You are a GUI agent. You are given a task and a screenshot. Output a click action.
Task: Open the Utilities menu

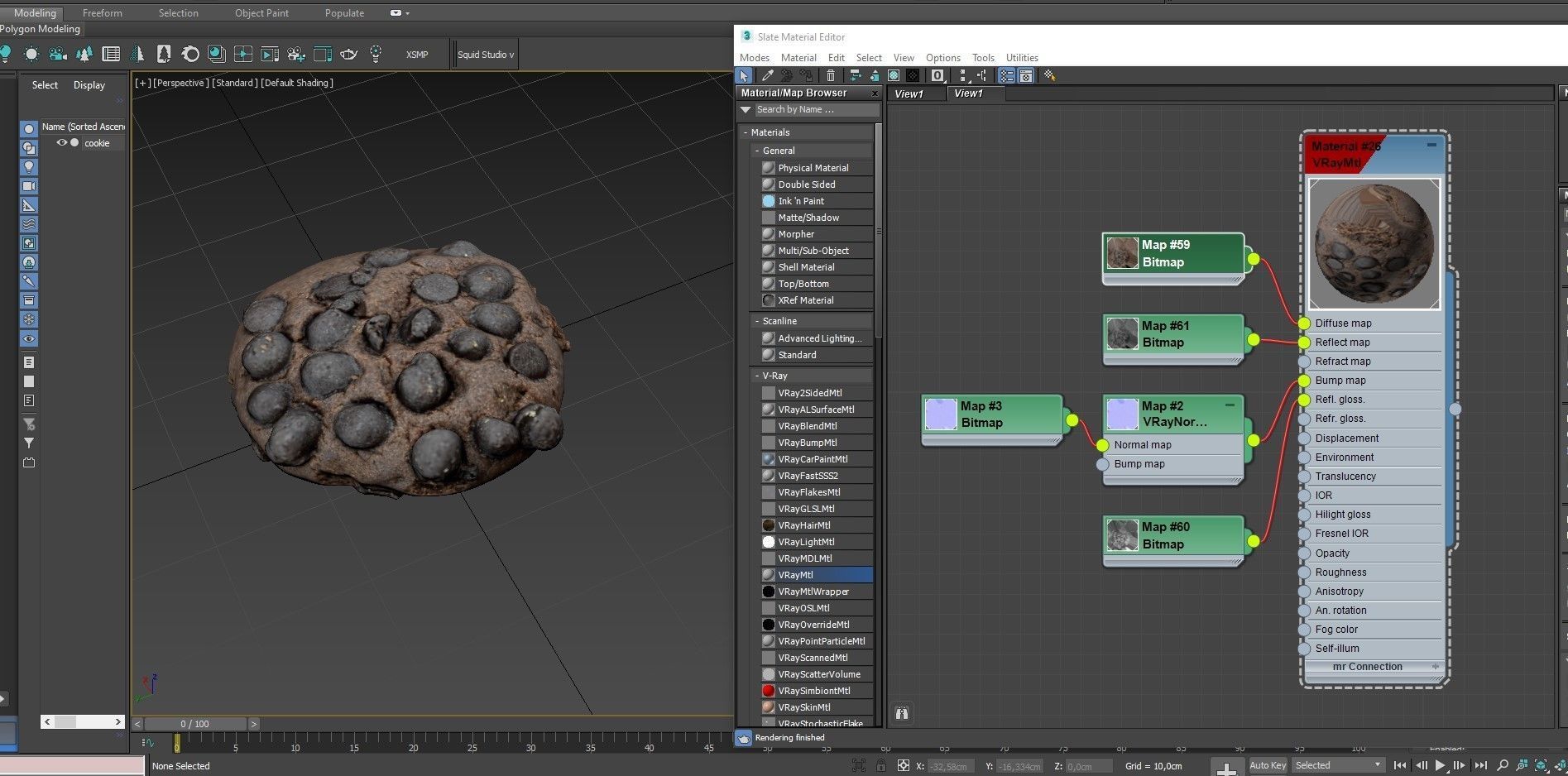pyautogui.click(x=1022, y=58)
